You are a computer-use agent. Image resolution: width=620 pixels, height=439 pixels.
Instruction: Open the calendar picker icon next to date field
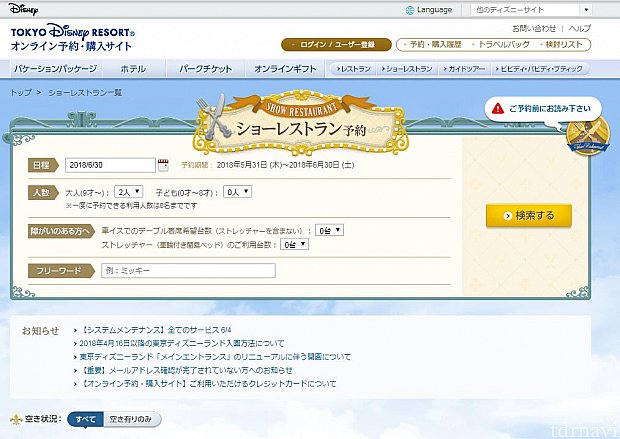tap(163, 165)
